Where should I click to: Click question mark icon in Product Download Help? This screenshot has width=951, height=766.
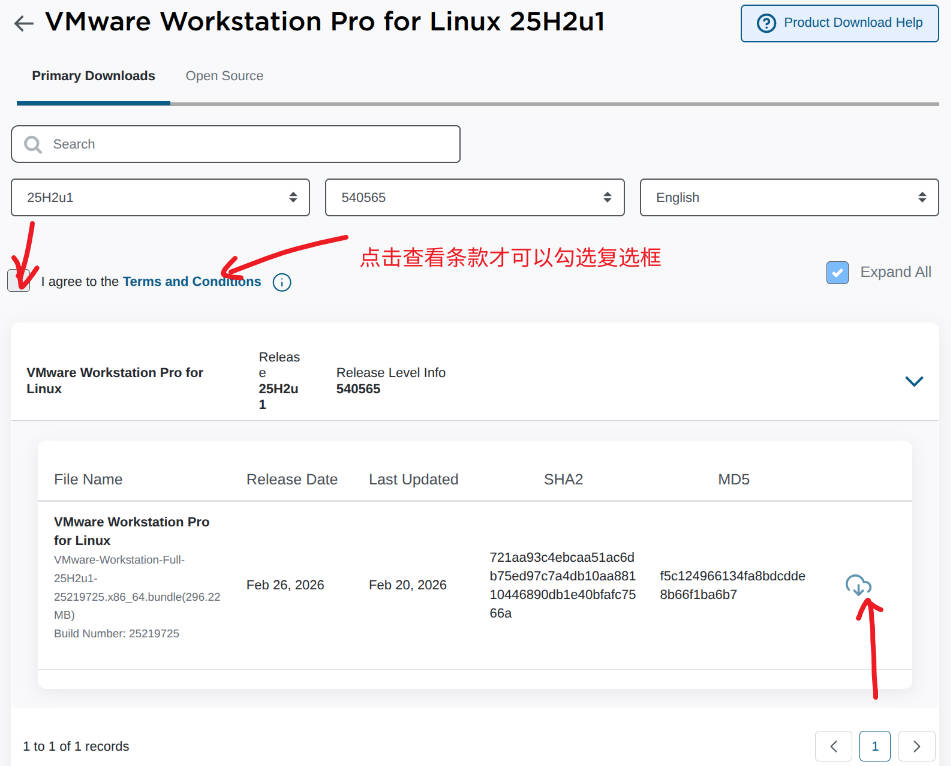click(767, 23)
